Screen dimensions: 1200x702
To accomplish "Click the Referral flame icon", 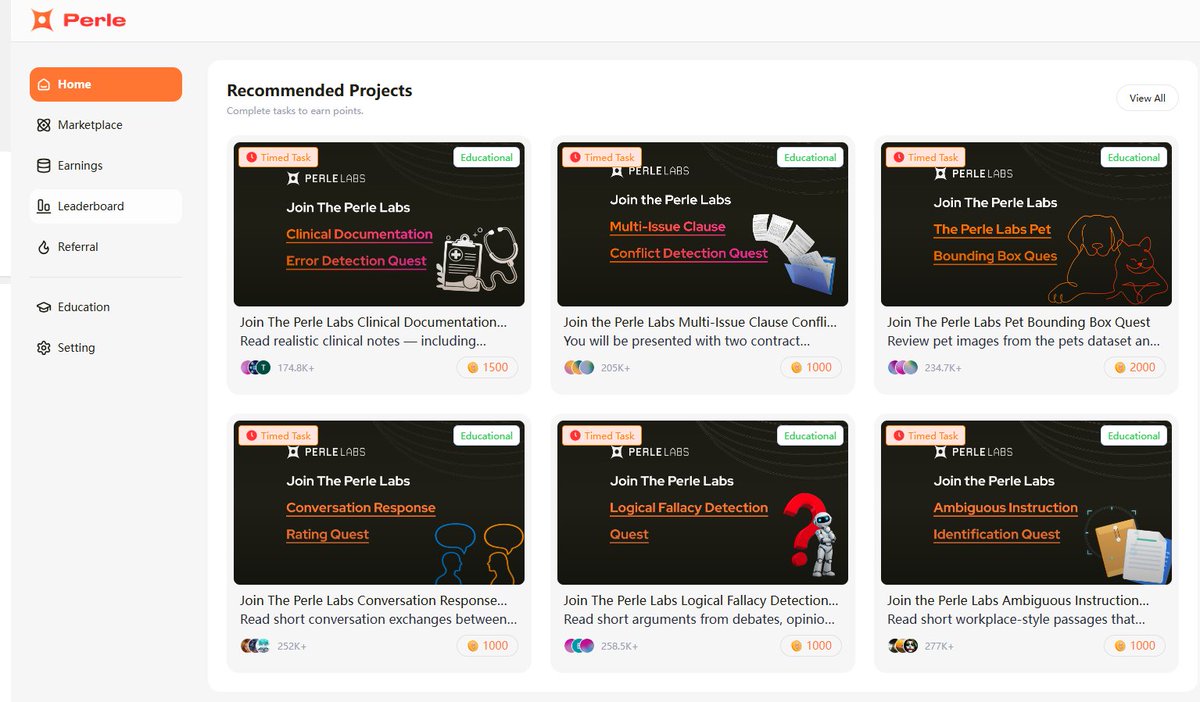I will 43,247.
